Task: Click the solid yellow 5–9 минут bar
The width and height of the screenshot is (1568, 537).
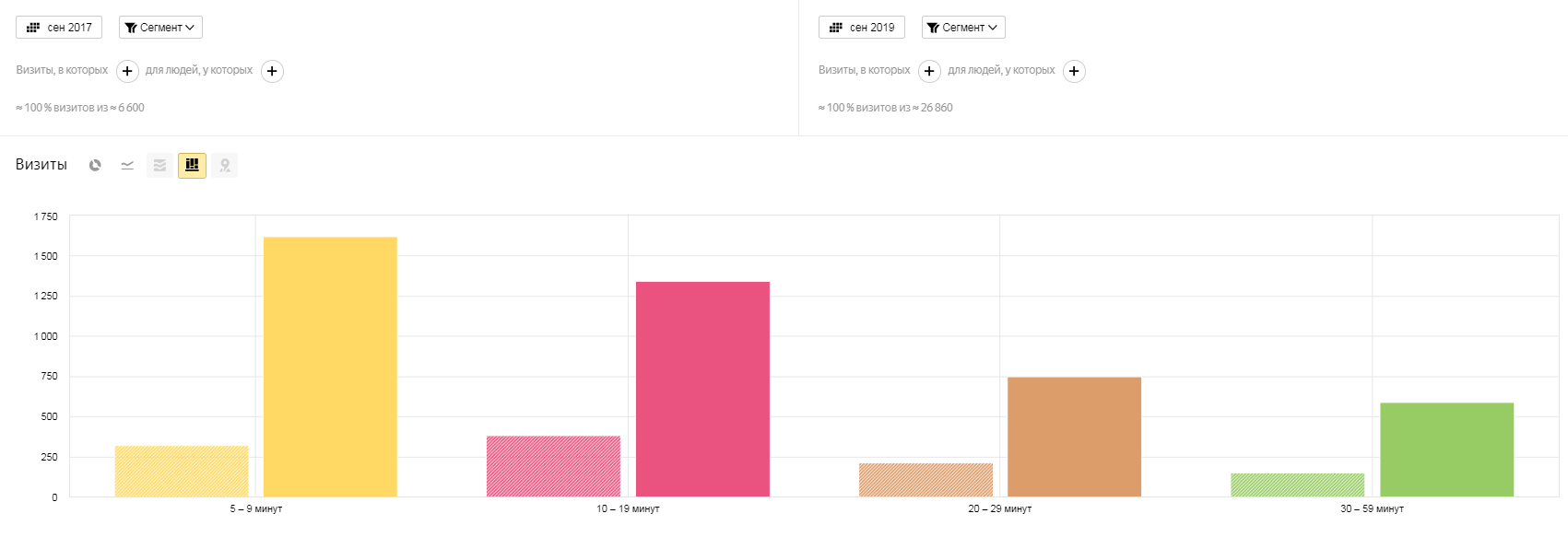Action: [330, 367]
